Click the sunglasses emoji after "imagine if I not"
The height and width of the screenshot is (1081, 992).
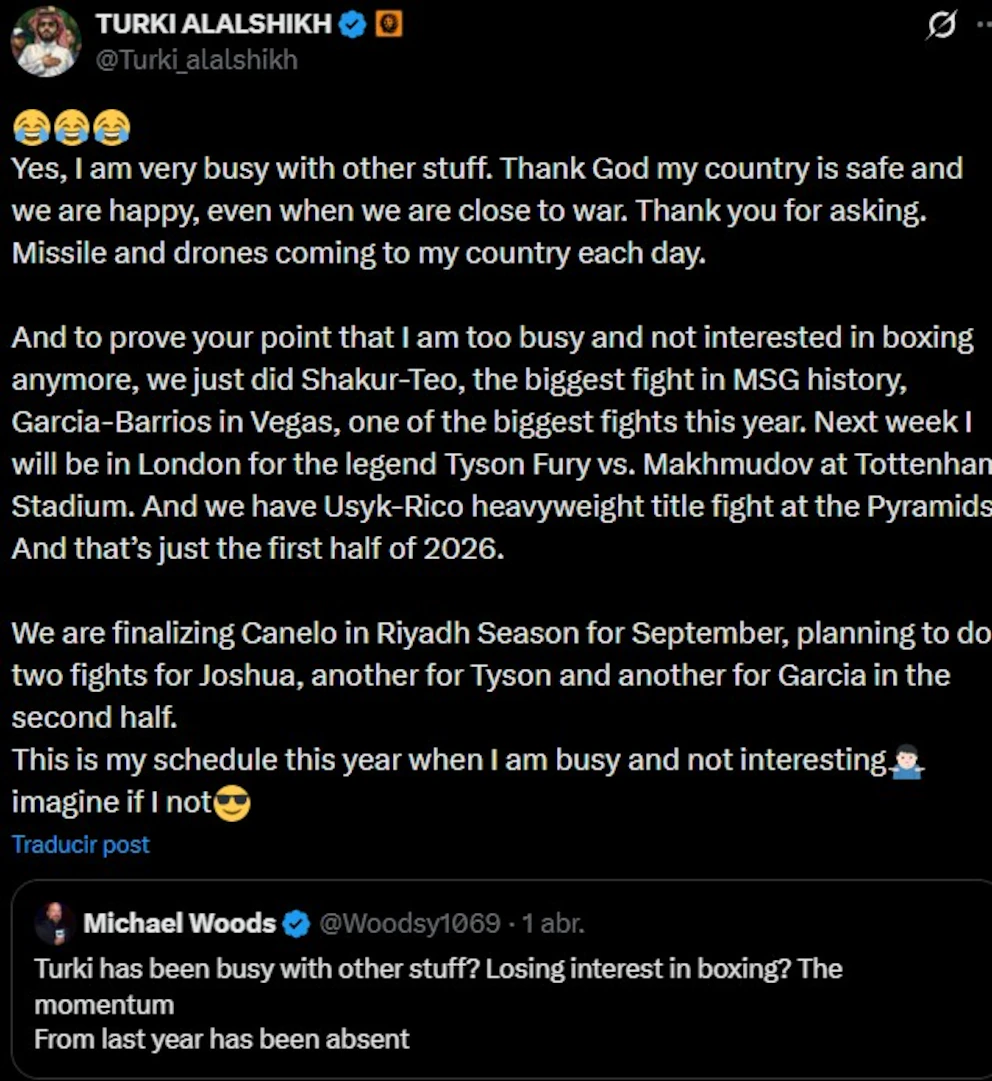[x=232, y=802]
